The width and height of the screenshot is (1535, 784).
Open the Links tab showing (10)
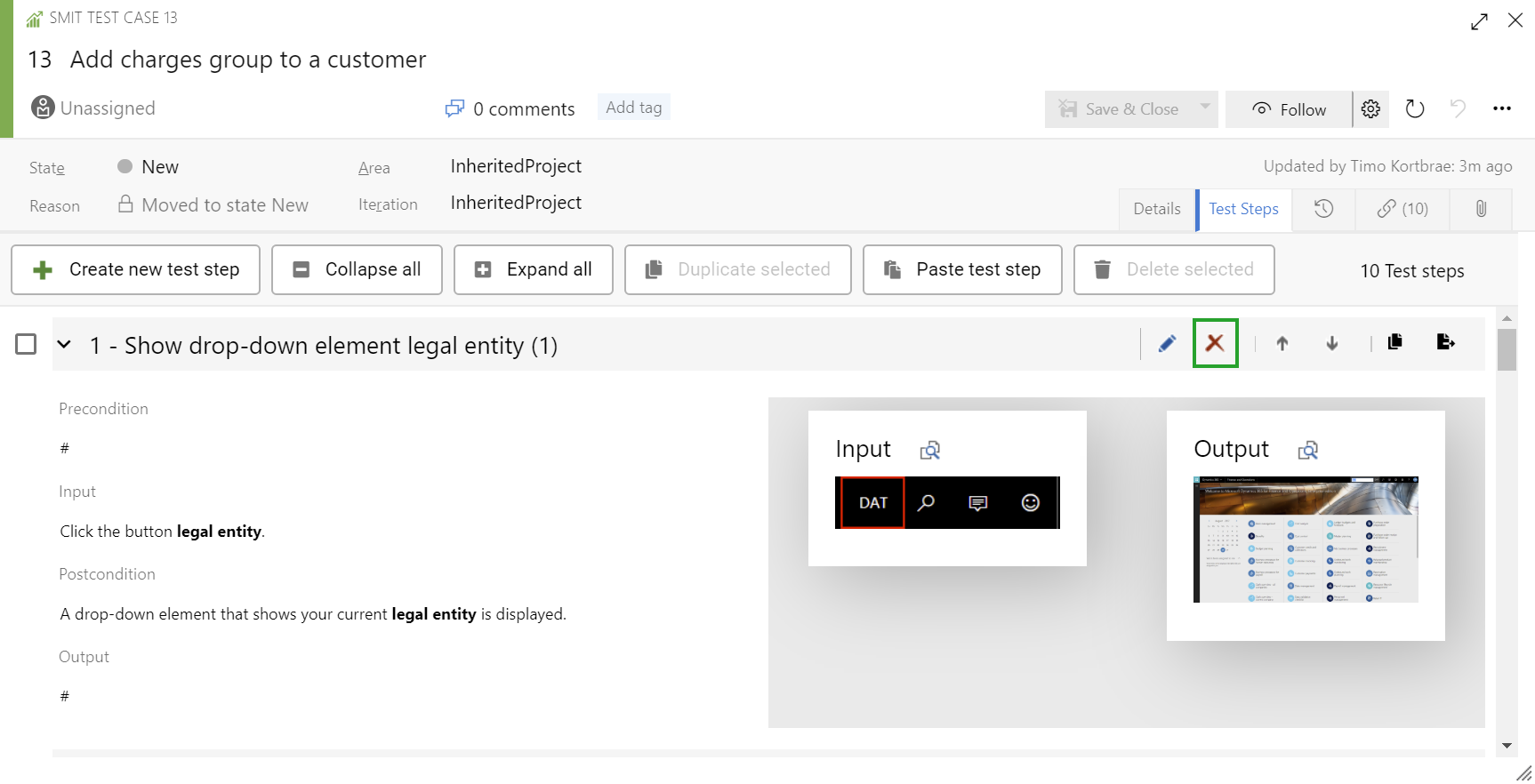1402,209
